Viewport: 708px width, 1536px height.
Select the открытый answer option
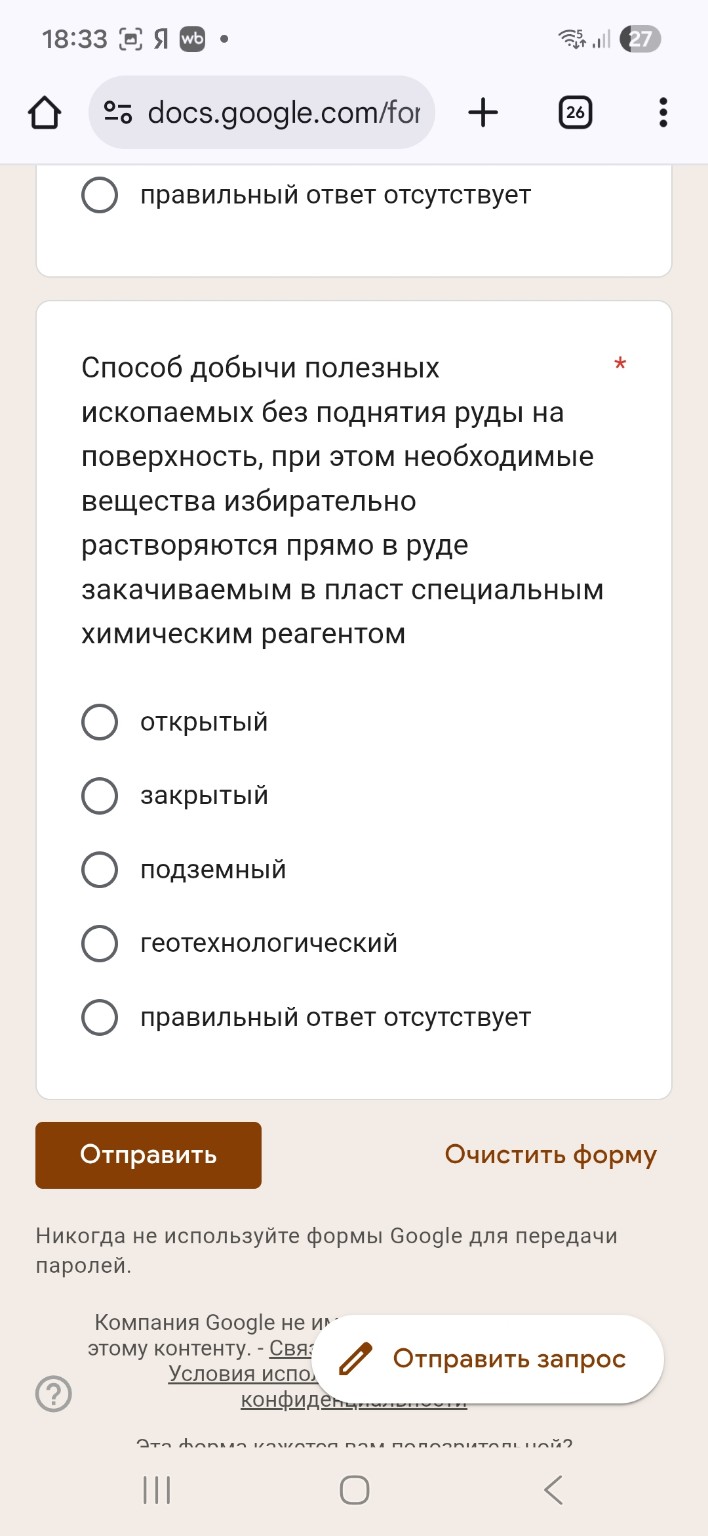coord(99,721)
